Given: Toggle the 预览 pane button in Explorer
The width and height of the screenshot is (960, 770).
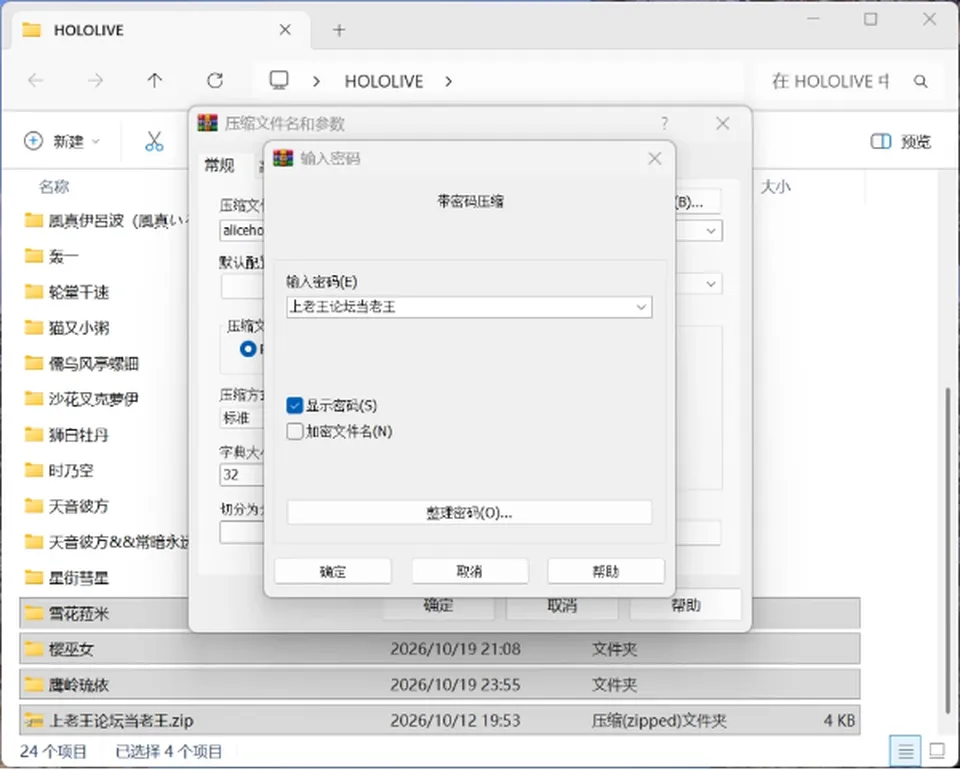Looking at the screenshot, I should (x=901, y=141).
